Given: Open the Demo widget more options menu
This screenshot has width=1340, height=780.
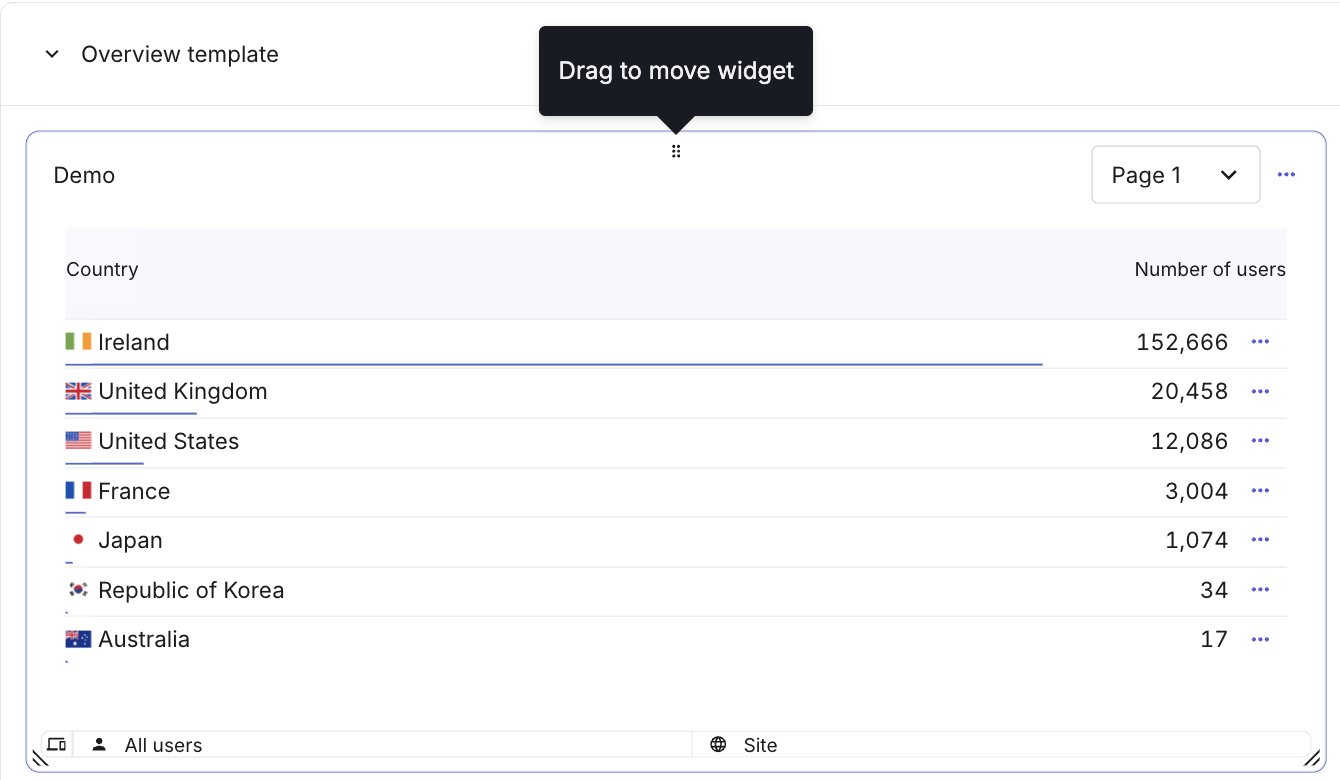Looking at the screenshot, I should click(x=1286, y=175).
